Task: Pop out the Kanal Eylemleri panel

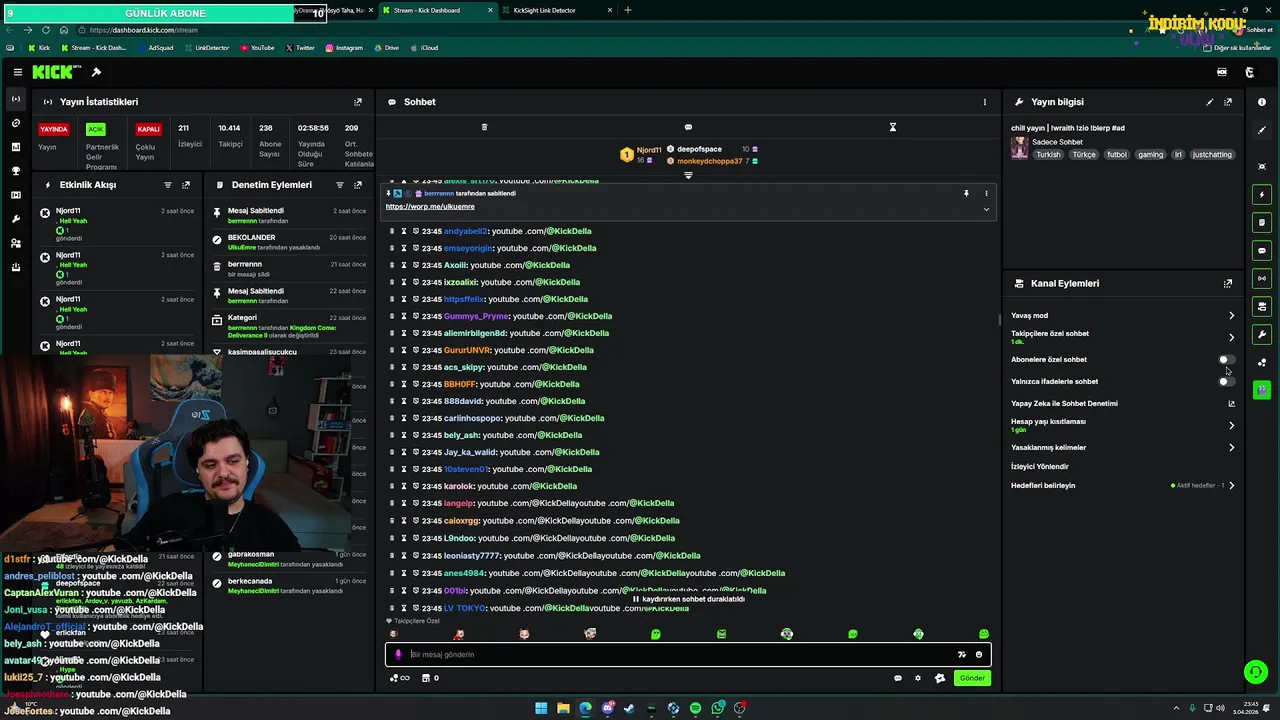Action: click(x=1228, y=284)
